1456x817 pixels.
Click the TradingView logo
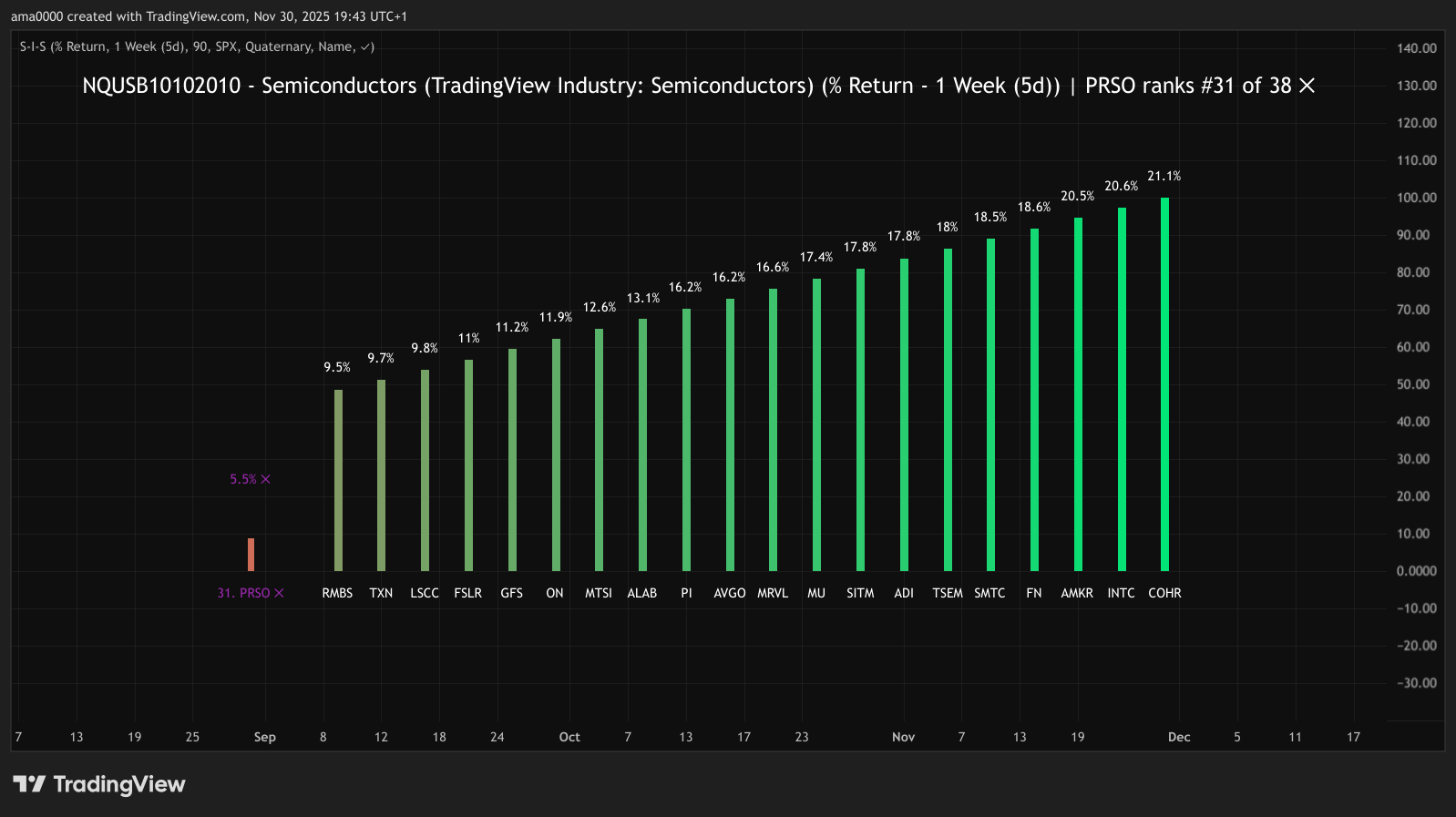pyautogui.click(x=99, y=784)
